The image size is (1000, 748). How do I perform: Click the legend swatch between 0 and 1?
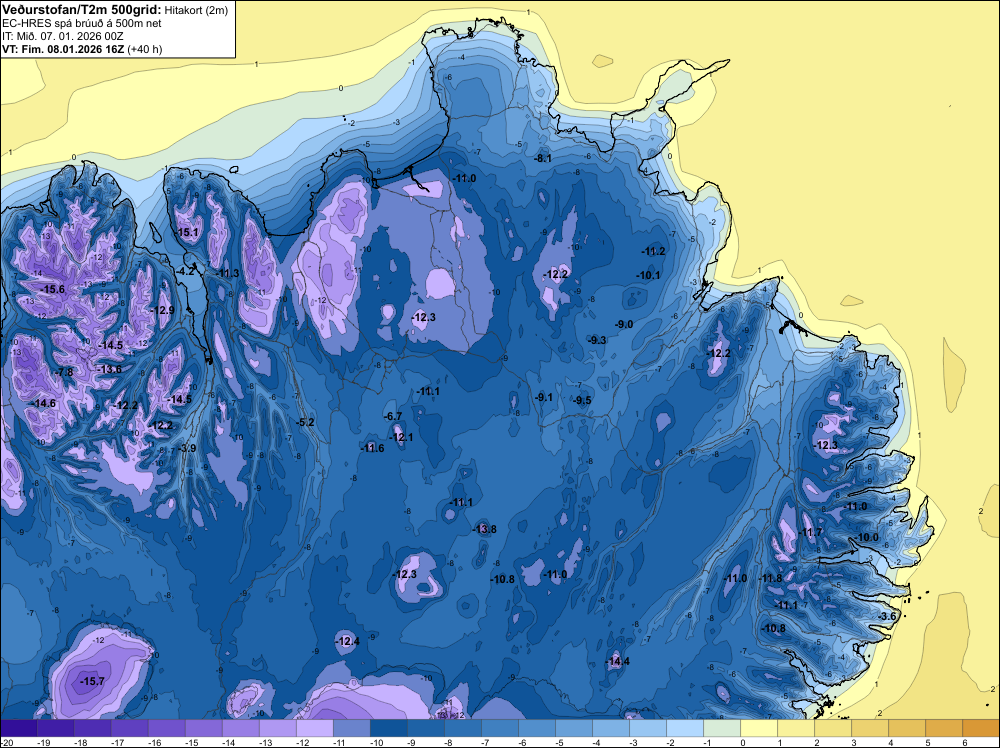[x=759, y=728]
